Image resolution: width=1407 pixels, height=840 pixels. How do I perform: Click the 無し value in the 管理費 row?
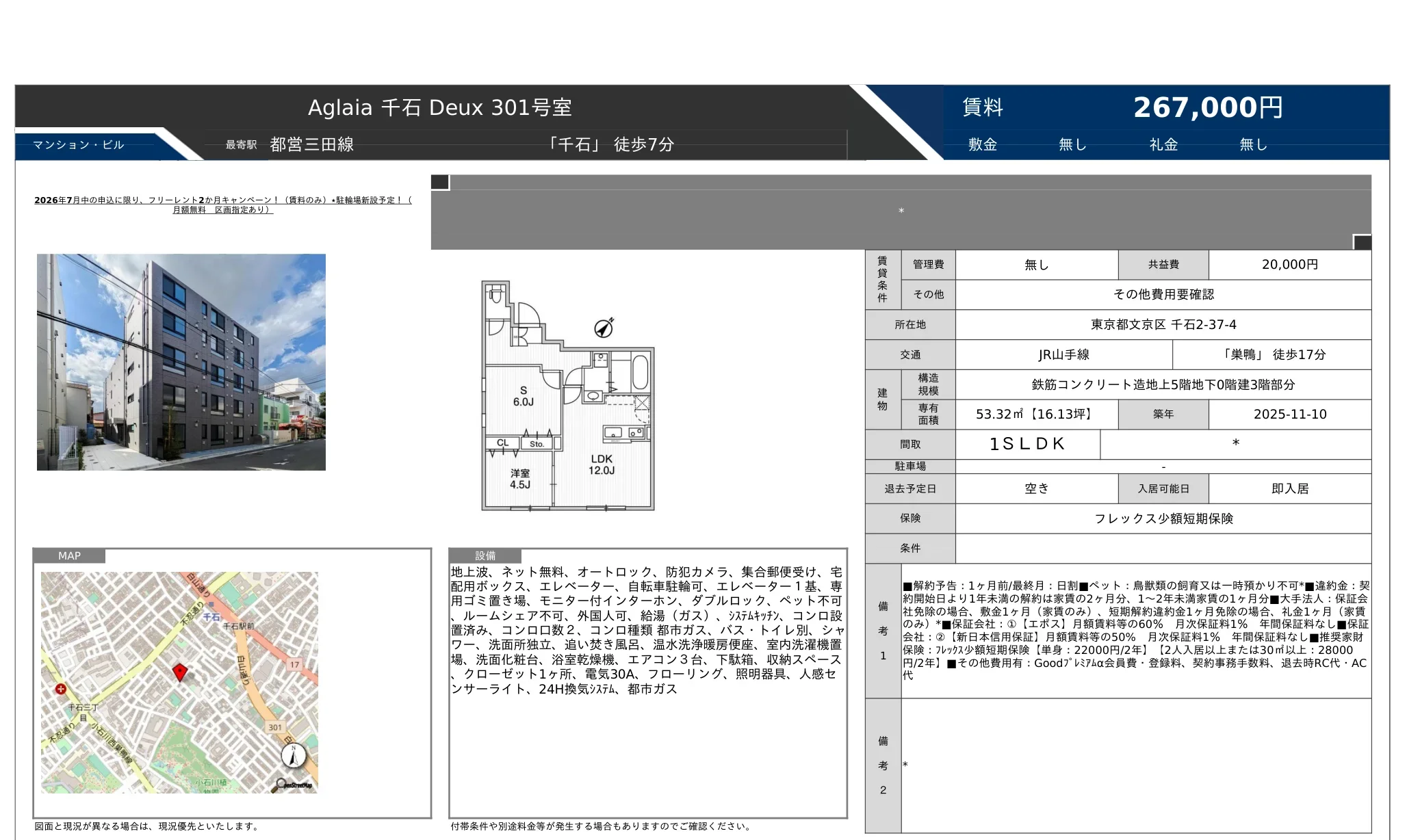tap(1037, 265)
